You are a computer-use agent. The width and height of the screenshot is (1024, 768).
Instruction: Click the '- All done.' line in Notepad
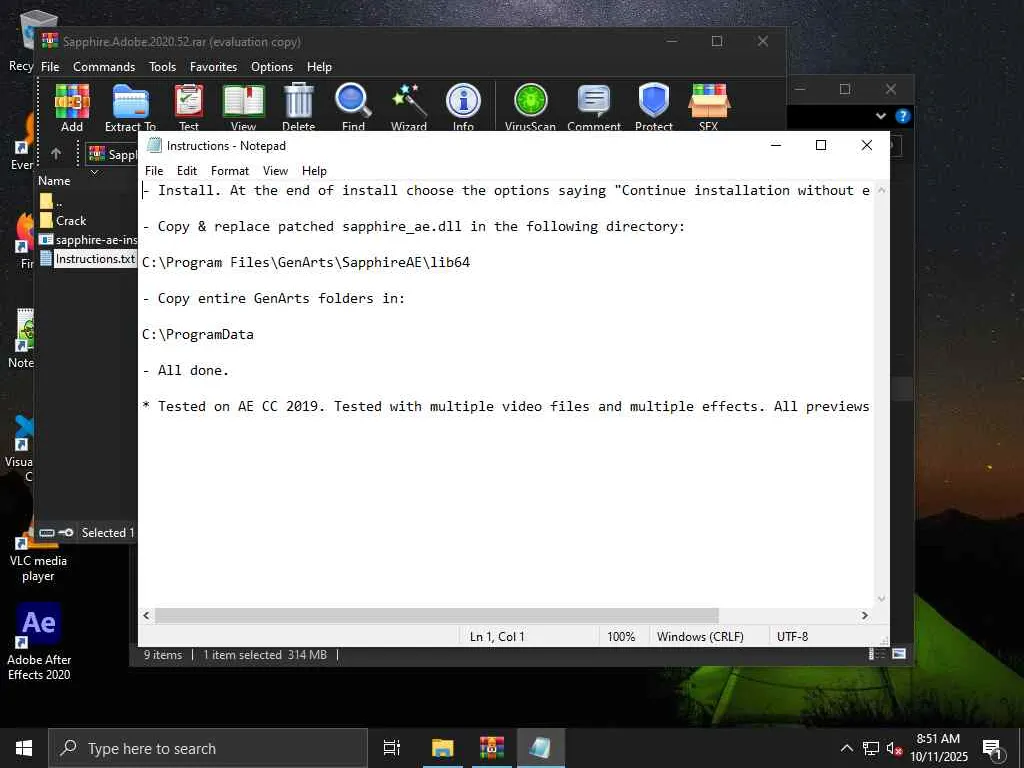point(186,370)
